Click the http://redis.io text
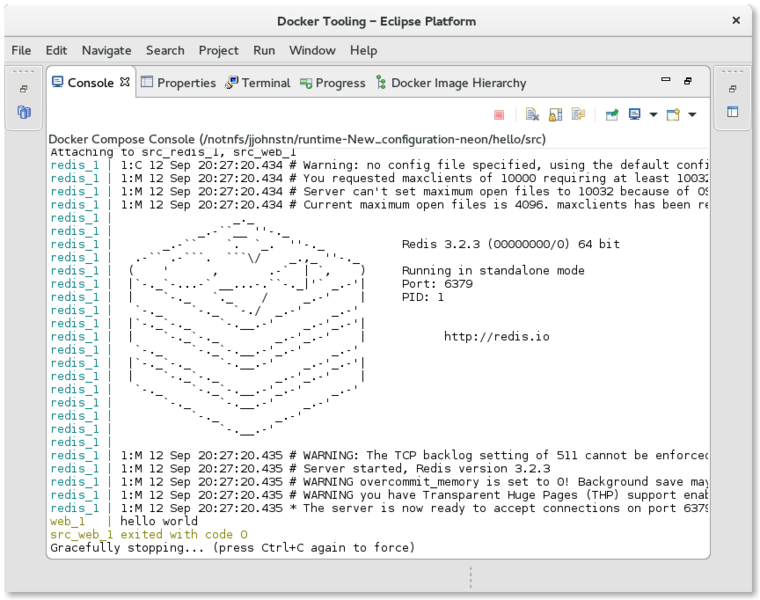The width and height of the screenshot is (760, 600). [496, 336]
